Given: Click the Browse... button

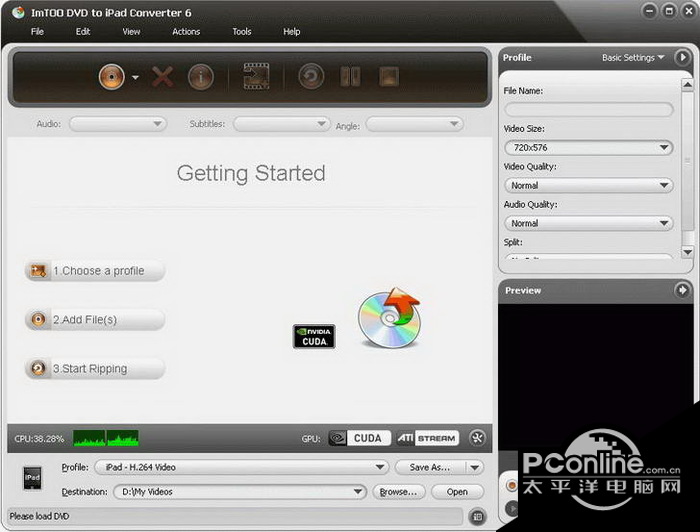Looking at the screenshot, I should point(399,492).
